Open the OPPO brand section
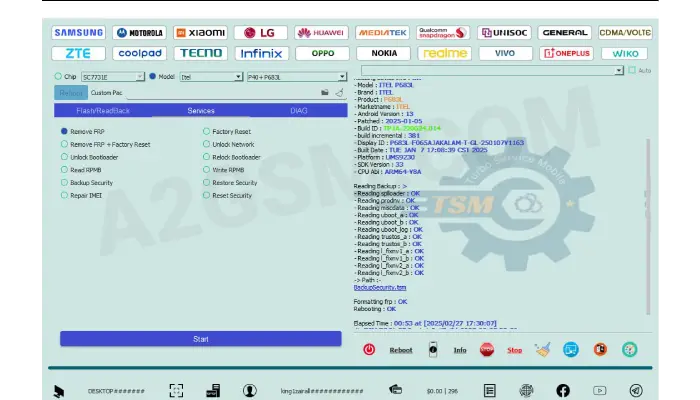 pos(322,53)
